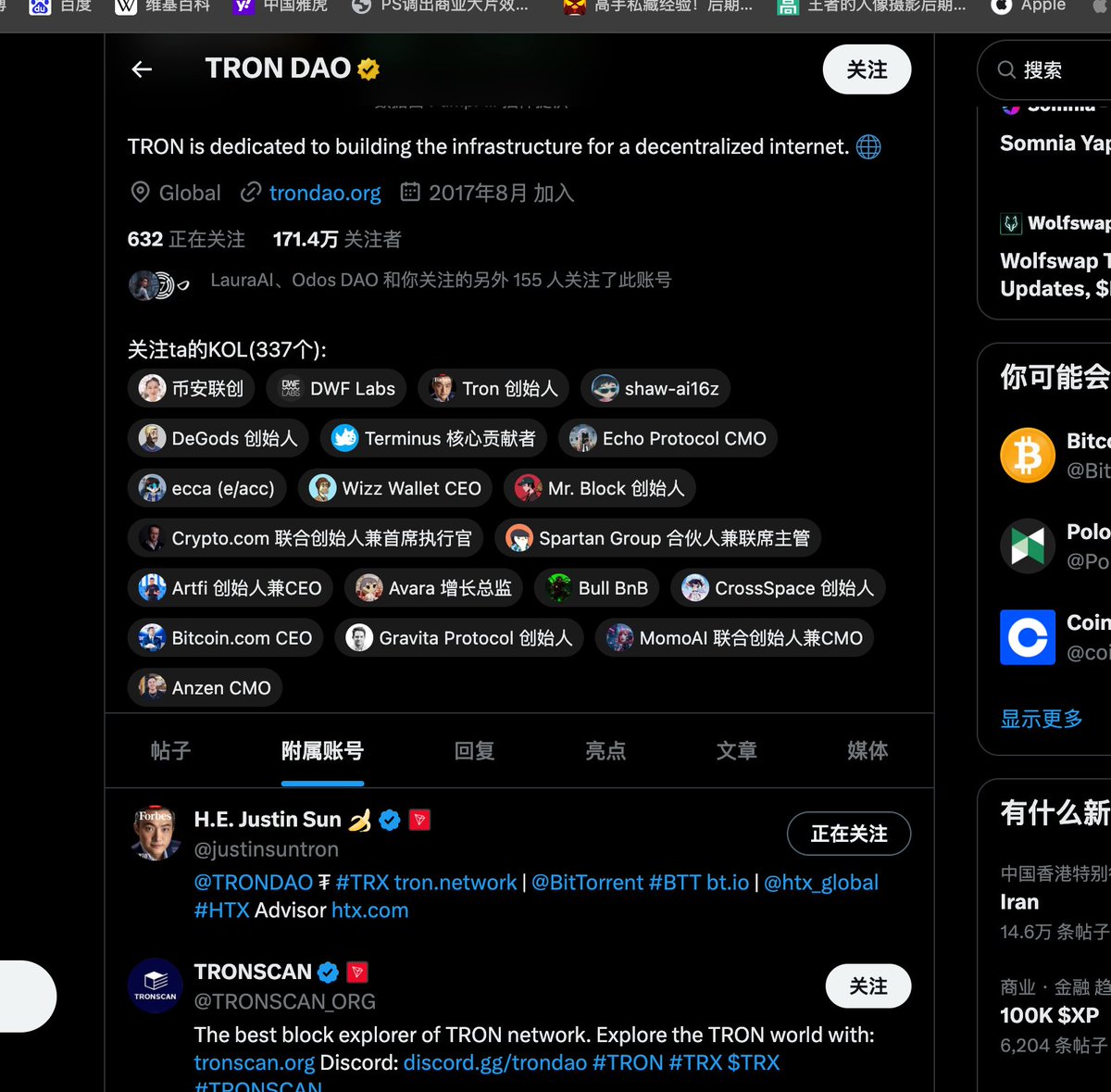The image size is (1111, 1092).
Task: Open the Apple bookmark in the bookmarks bar
Action: point(1028,6)
